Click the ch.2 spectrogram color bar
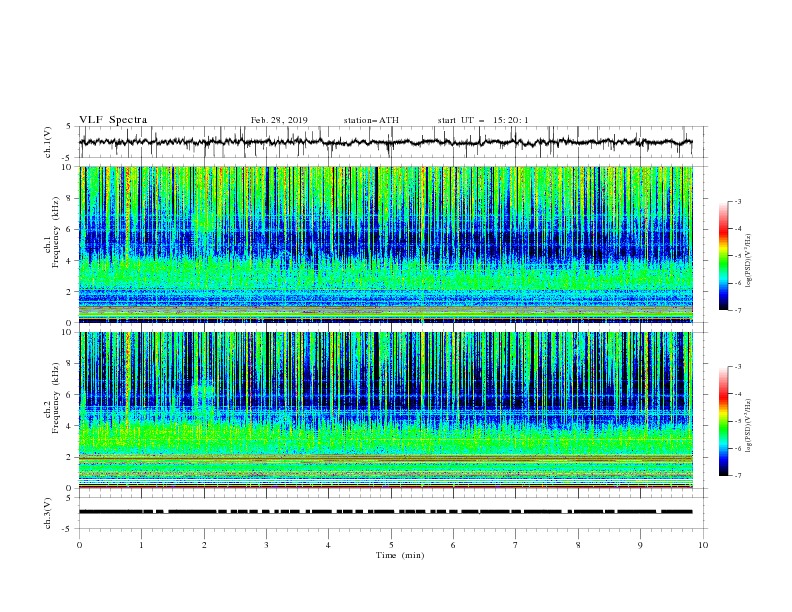 tap(723, 421)
